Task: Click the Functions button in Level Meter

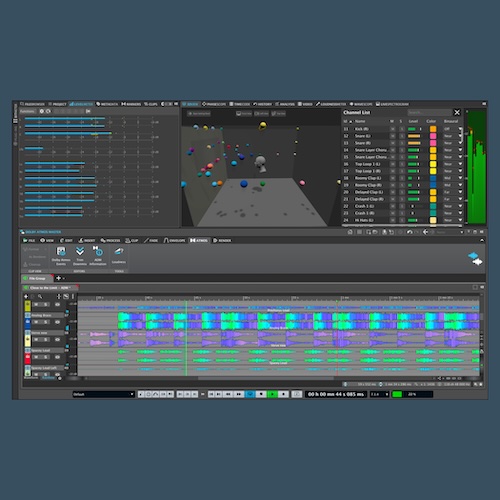Action: coord(28,111)
